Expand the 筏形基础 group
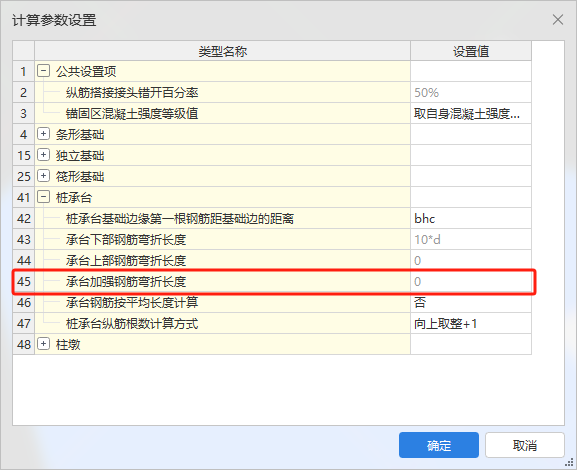This screenshot has height=470, width=577. coord(43,176)
